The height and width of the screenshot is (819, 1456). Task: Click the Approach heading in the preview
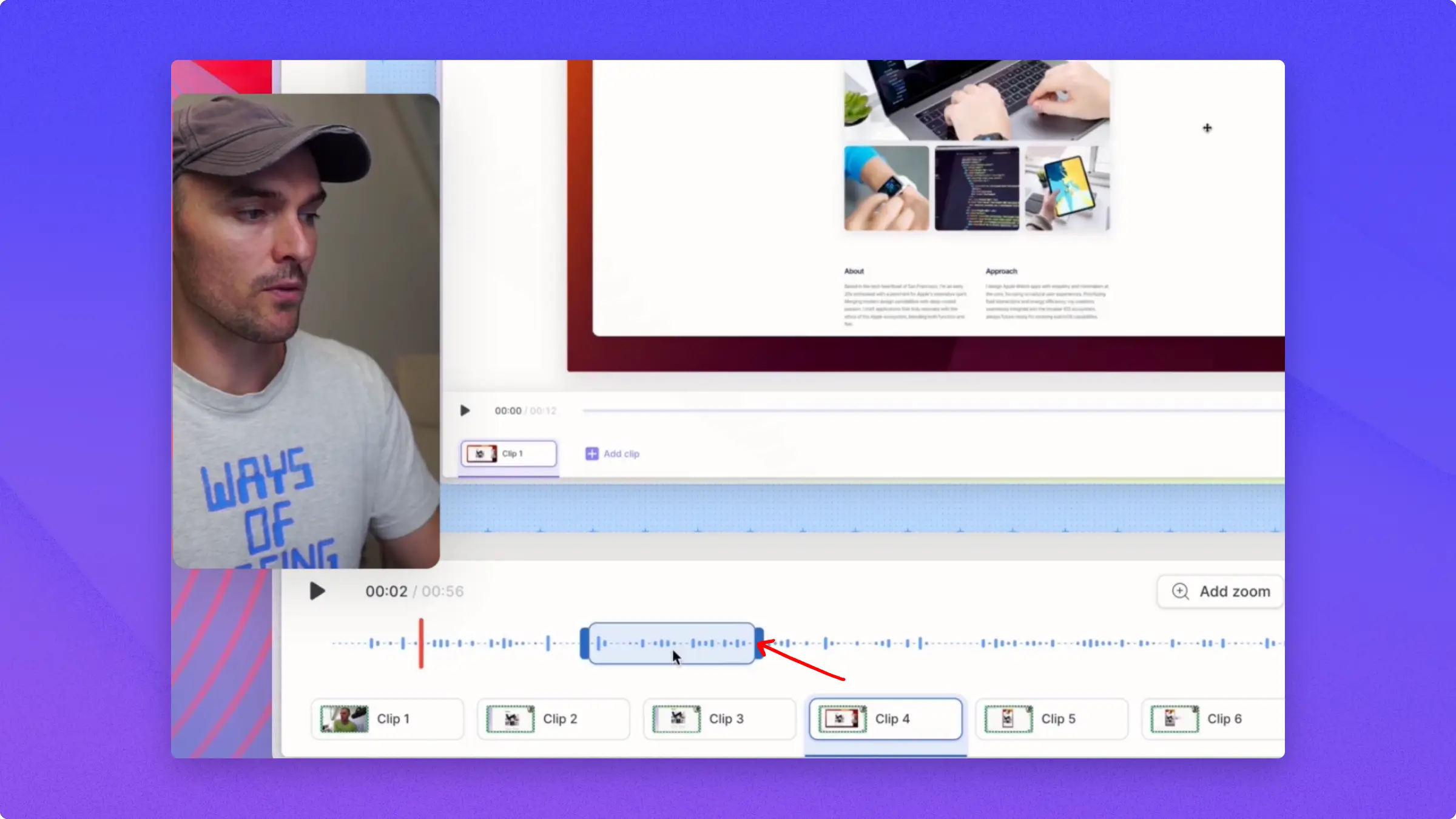click(x=1001, y=271)
